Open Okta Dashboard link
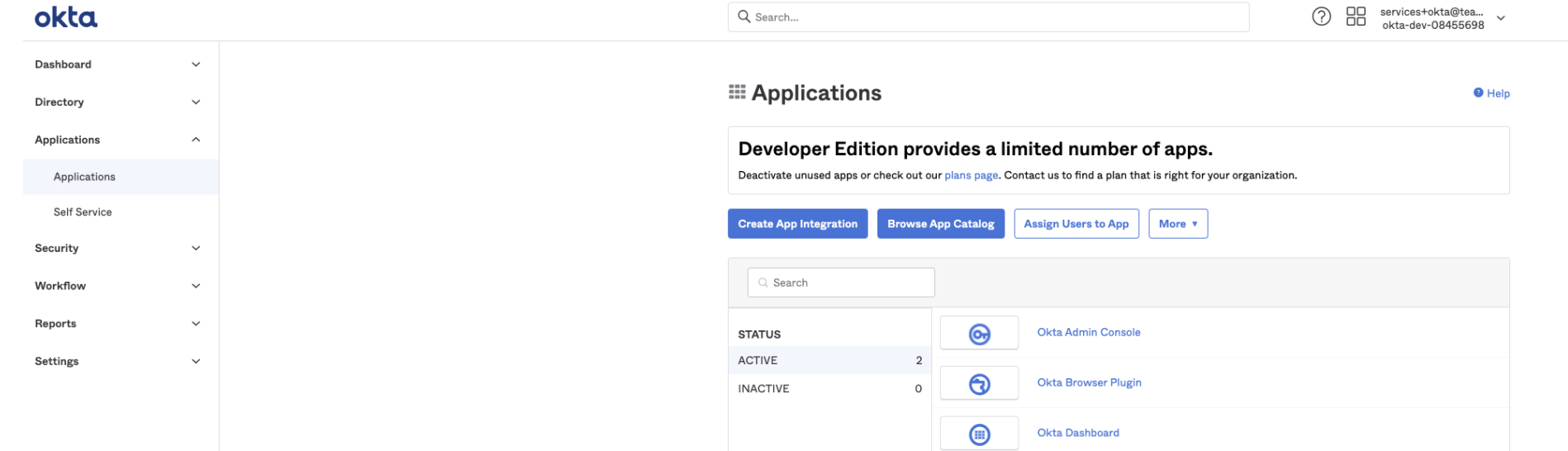 point(1078,433)
